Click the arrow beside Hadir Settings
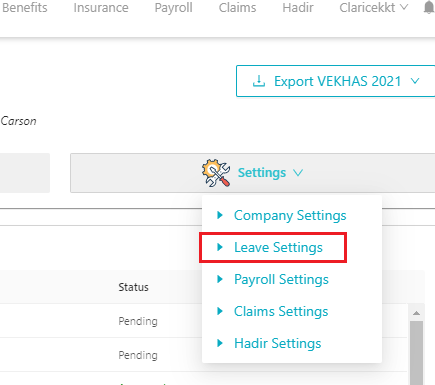Screen dimensions: 435x385 click(x=220, y=343)
